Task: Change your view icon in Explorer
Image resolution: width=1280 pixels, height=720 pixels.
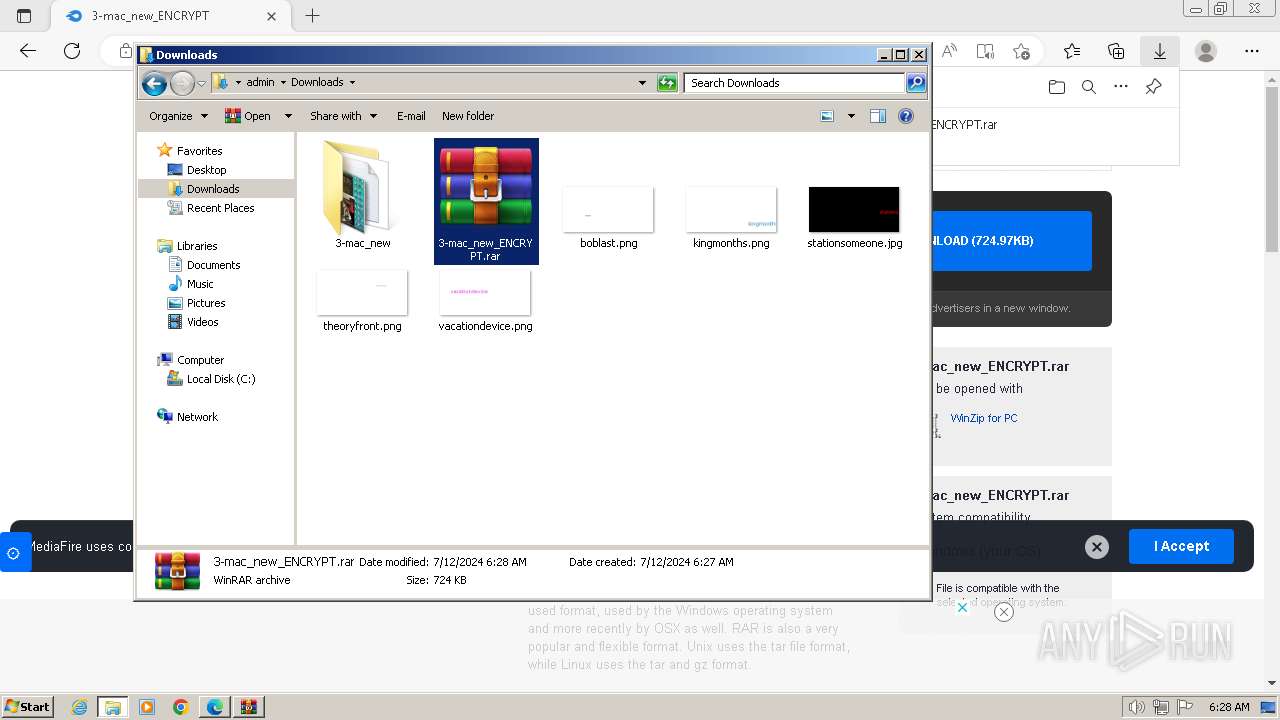Action: coord(828,116)
